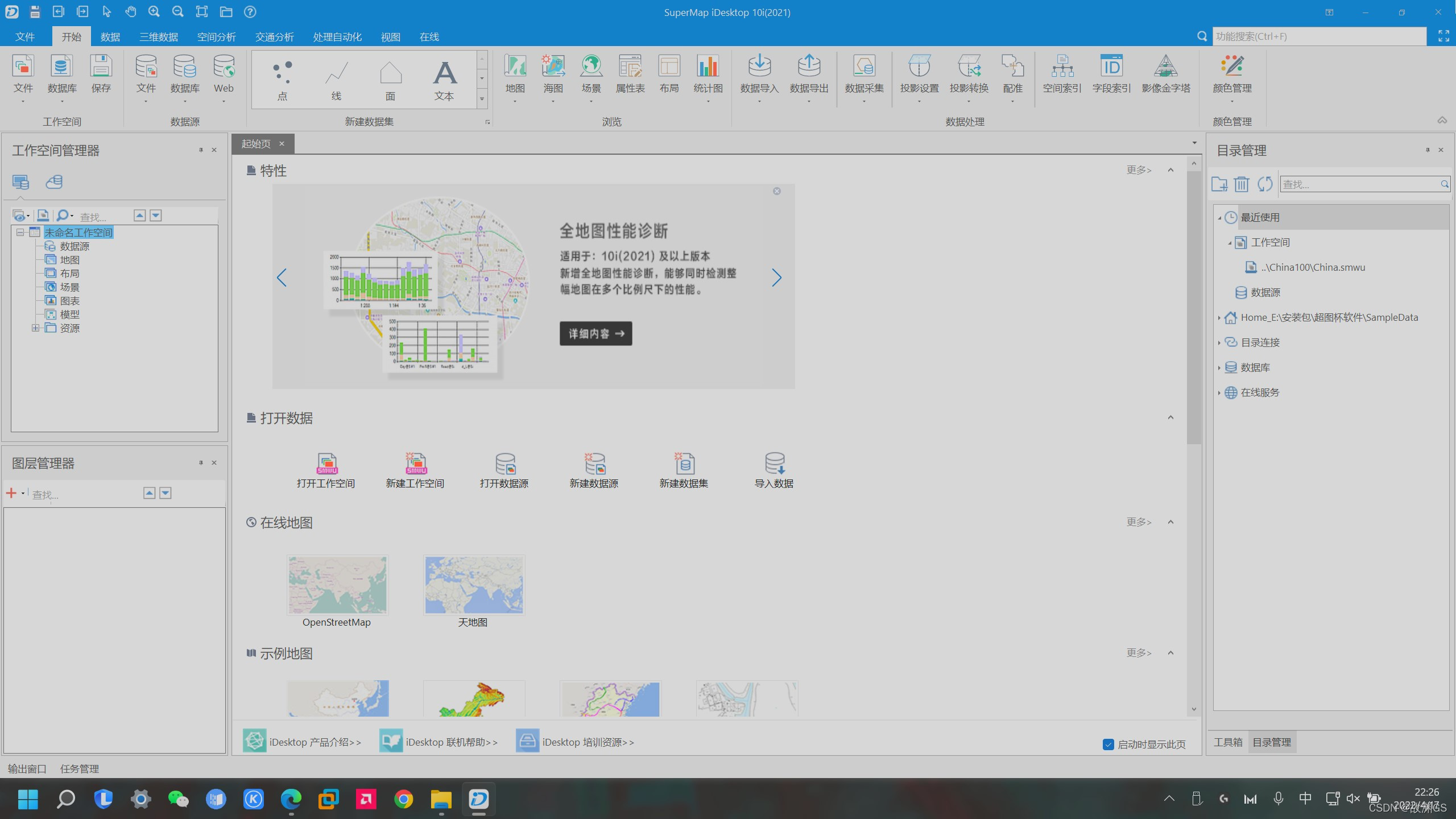
Task: Switch to the 空间分析 ribbon tab
Action: coord(216,37)
